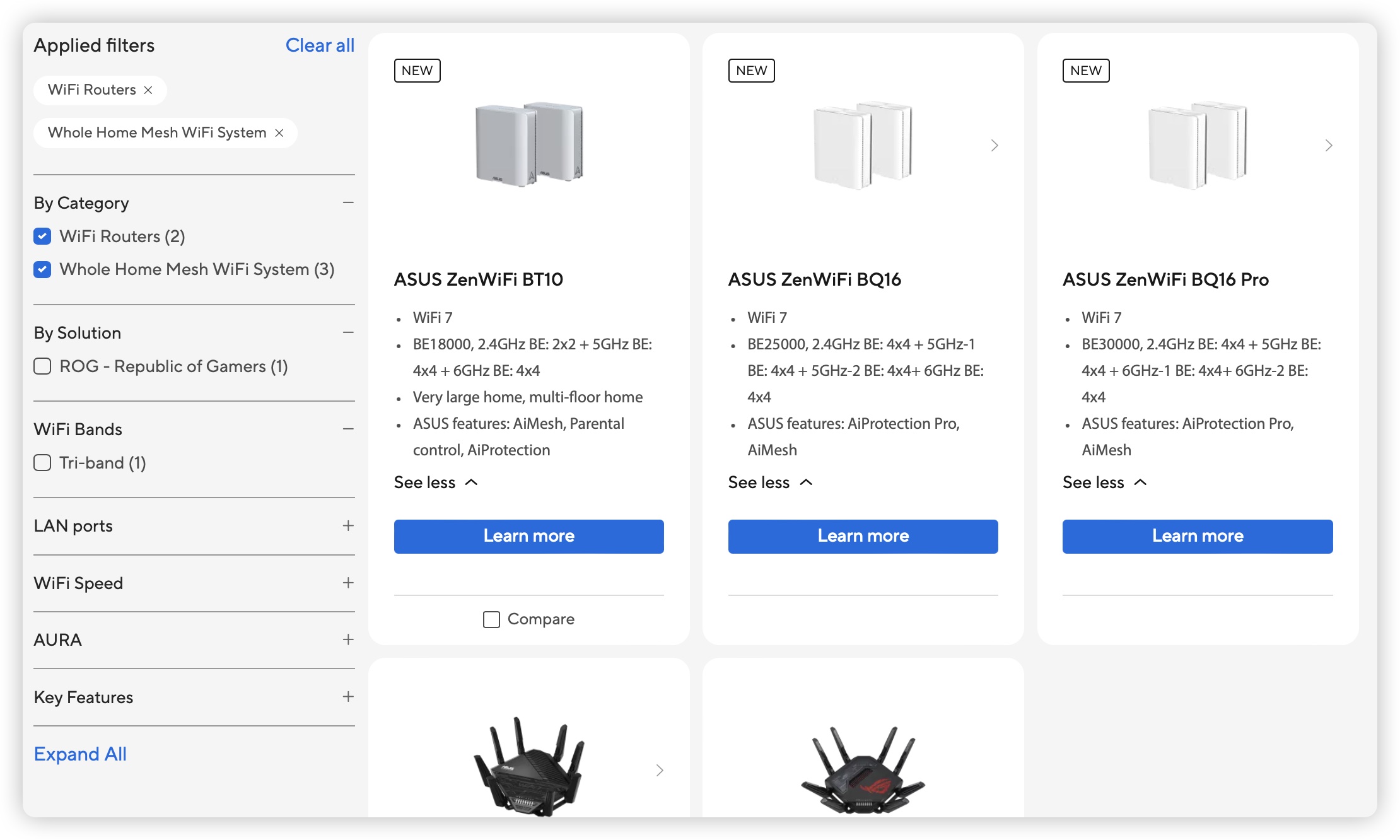This screenshot has width=1400, height=840.
Task: Collapse specs with See less on BT10
Action: [x=436, y=482]
